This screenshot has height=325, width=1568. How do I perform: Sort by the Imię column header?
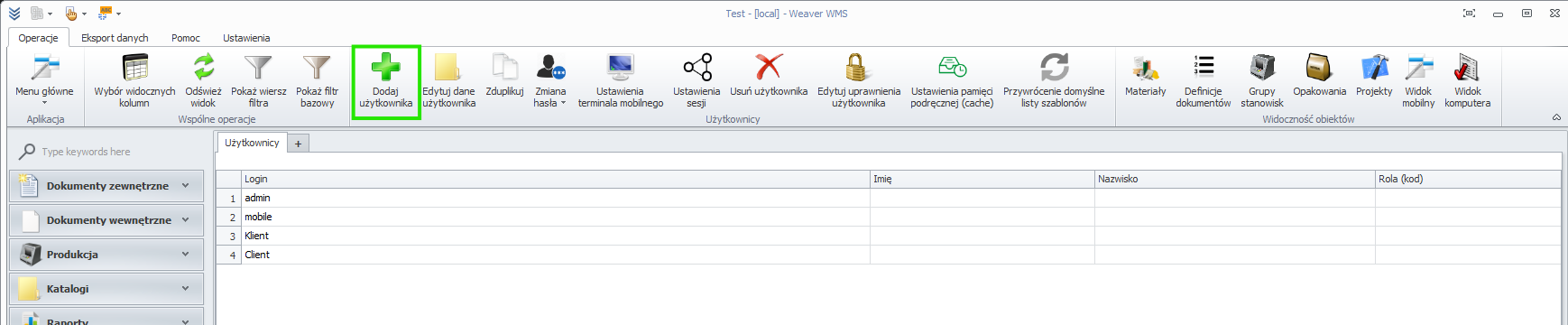(982, 179)
